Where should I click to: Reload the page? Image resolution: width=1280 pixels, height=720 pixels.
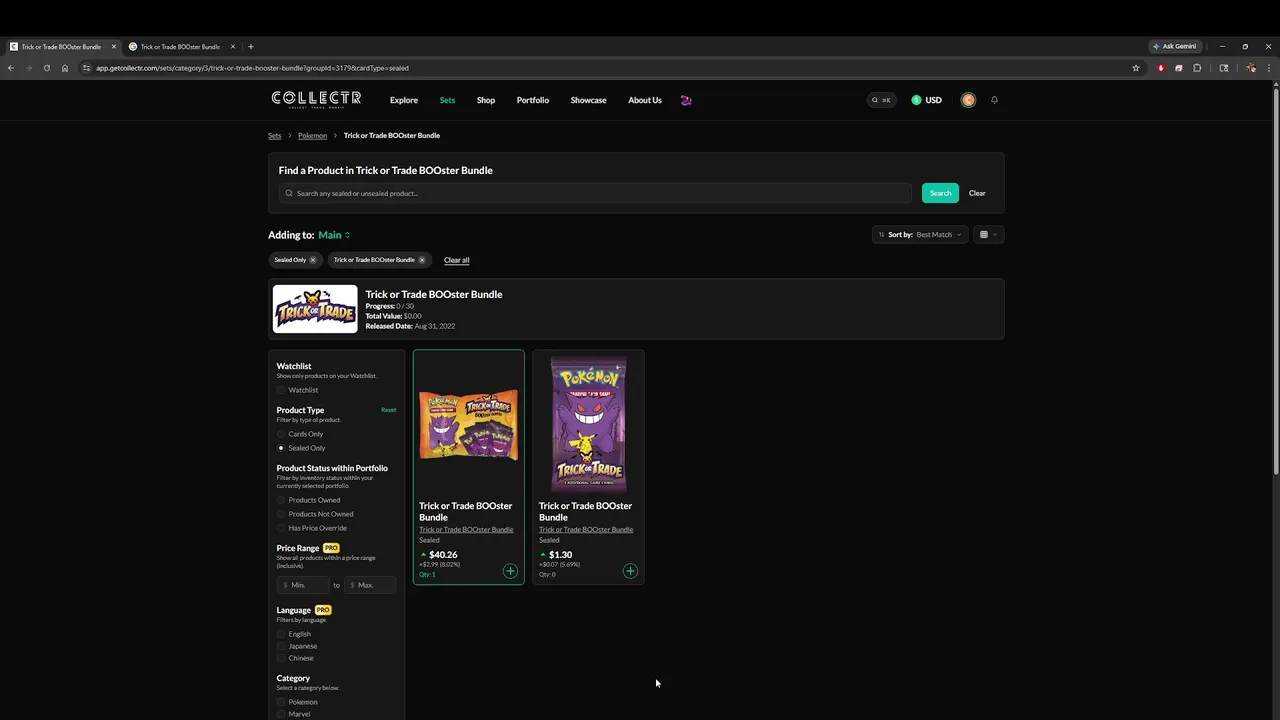tap(46, 68)
